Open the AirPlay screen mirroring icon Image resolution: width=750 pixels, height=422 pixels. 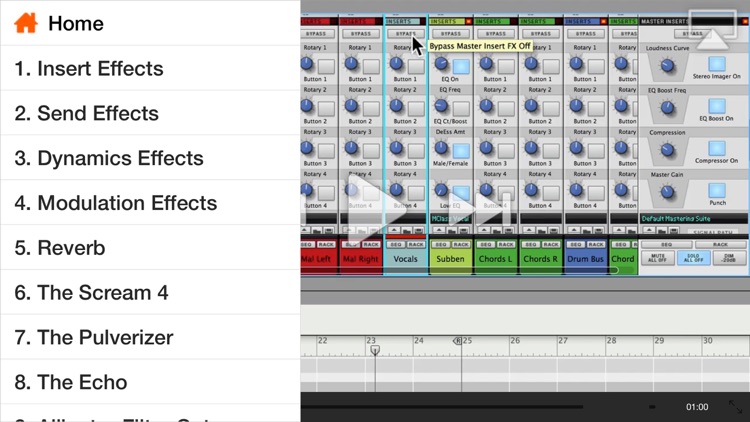(x=713, y=30)
